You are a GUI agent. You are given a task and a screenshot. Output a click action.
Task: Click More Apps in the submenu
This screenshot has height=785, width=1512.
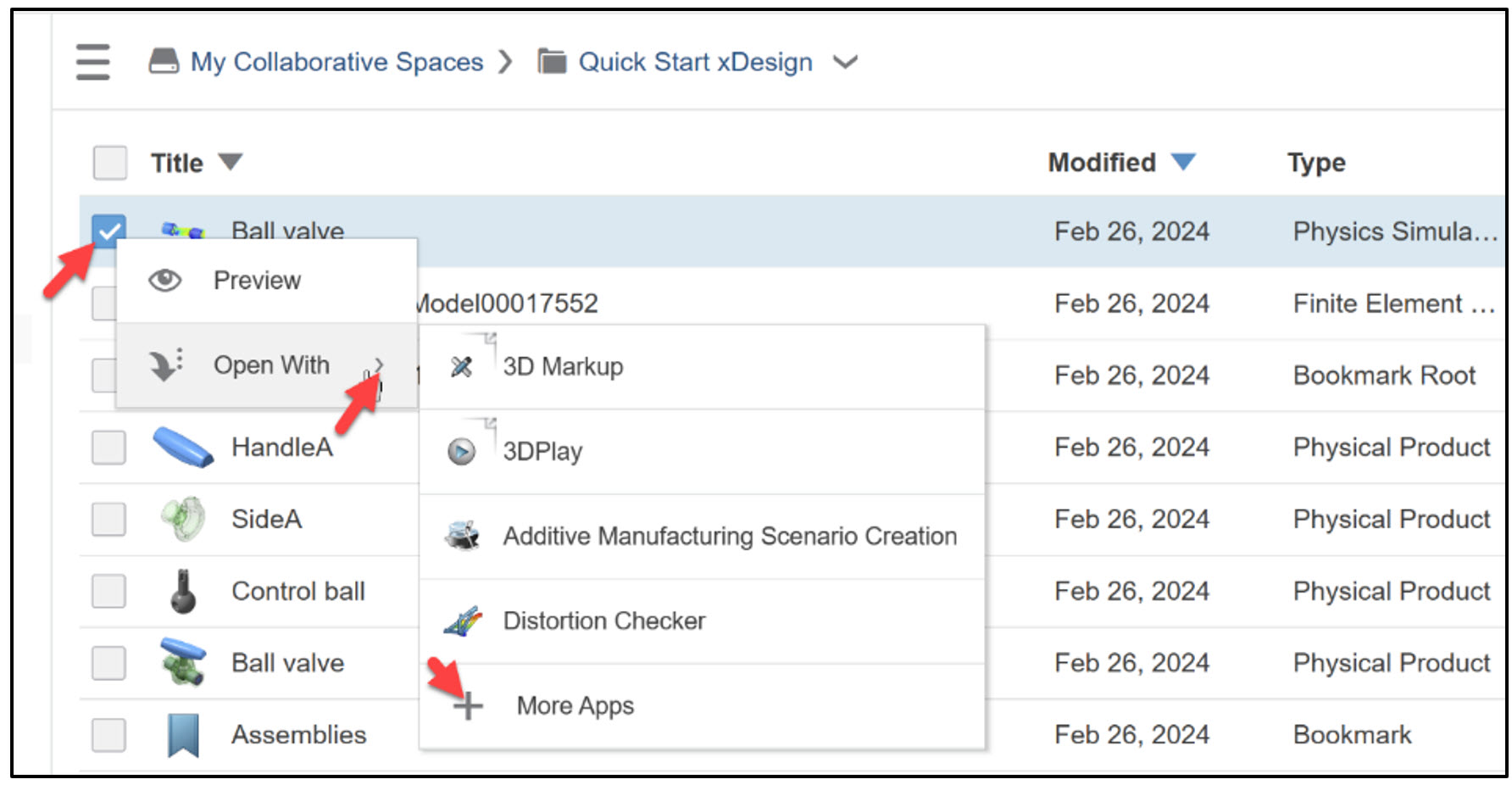pos(575,704)
